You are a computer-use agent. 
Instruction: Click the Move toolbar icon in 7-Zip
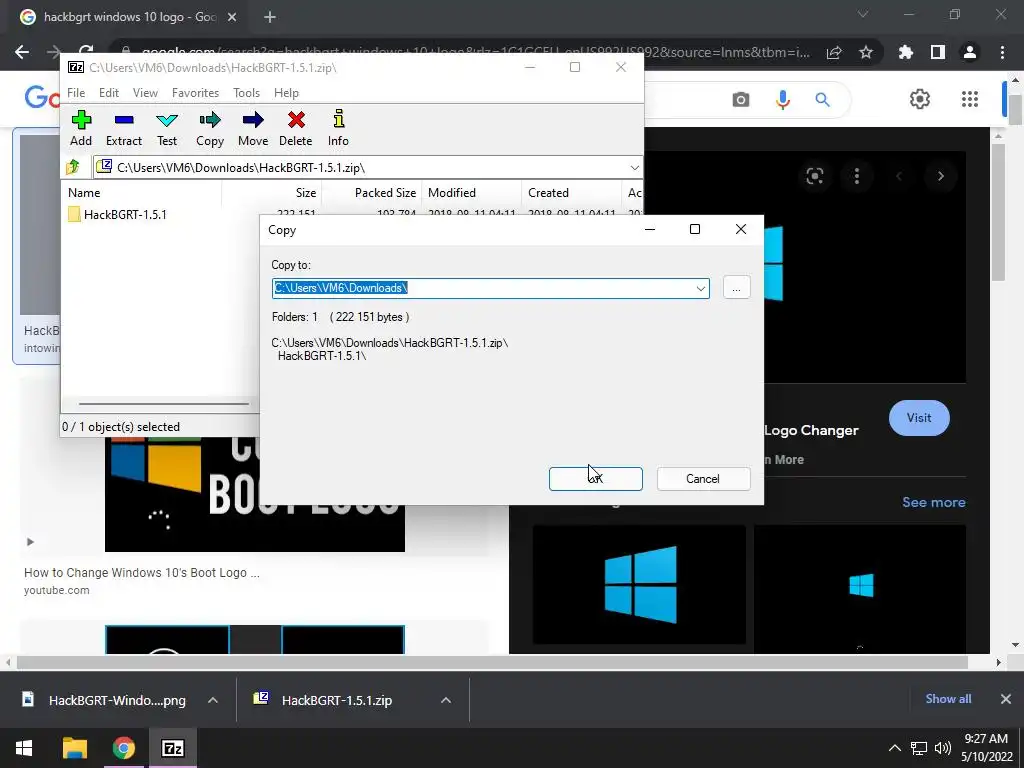(x=253, y=128)
